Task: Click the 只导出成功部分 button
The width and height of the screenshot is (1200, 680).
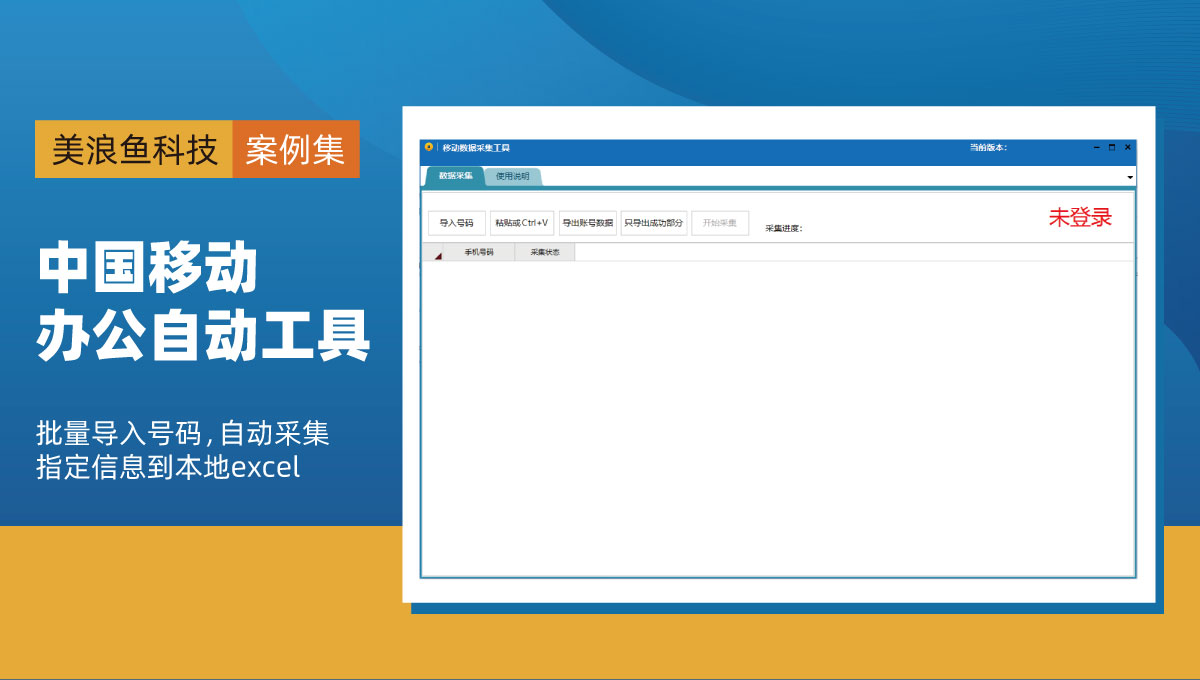Action: (x=654, y=221)
